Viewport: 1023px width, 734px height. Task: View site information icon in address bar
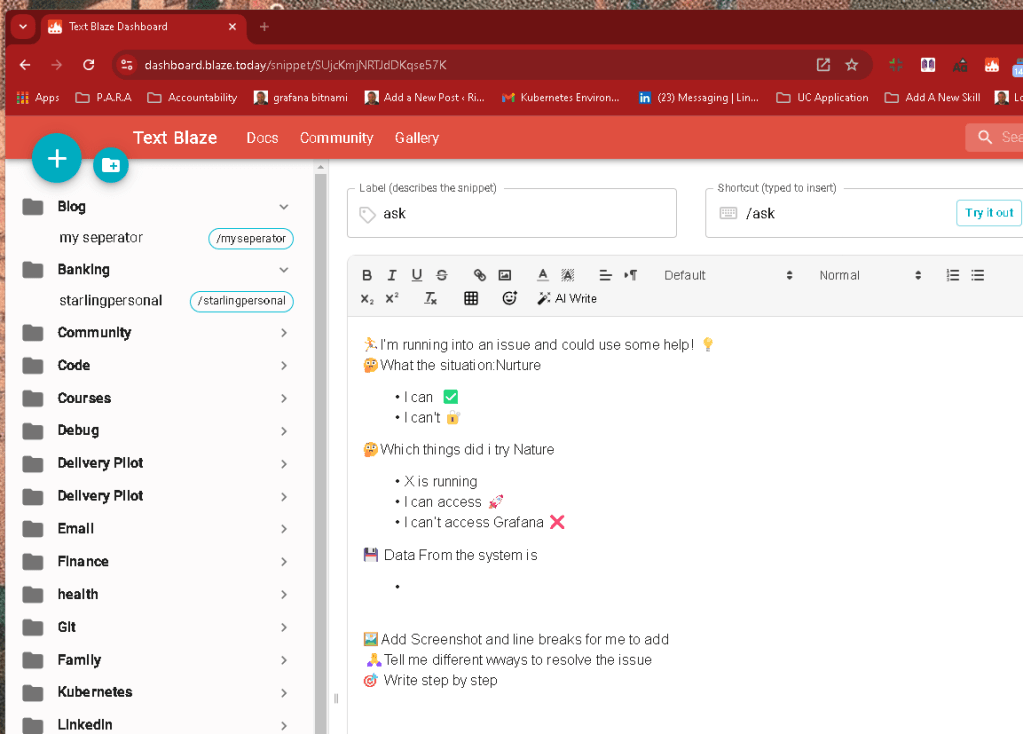pyautogui.click(x=127, y=65)
